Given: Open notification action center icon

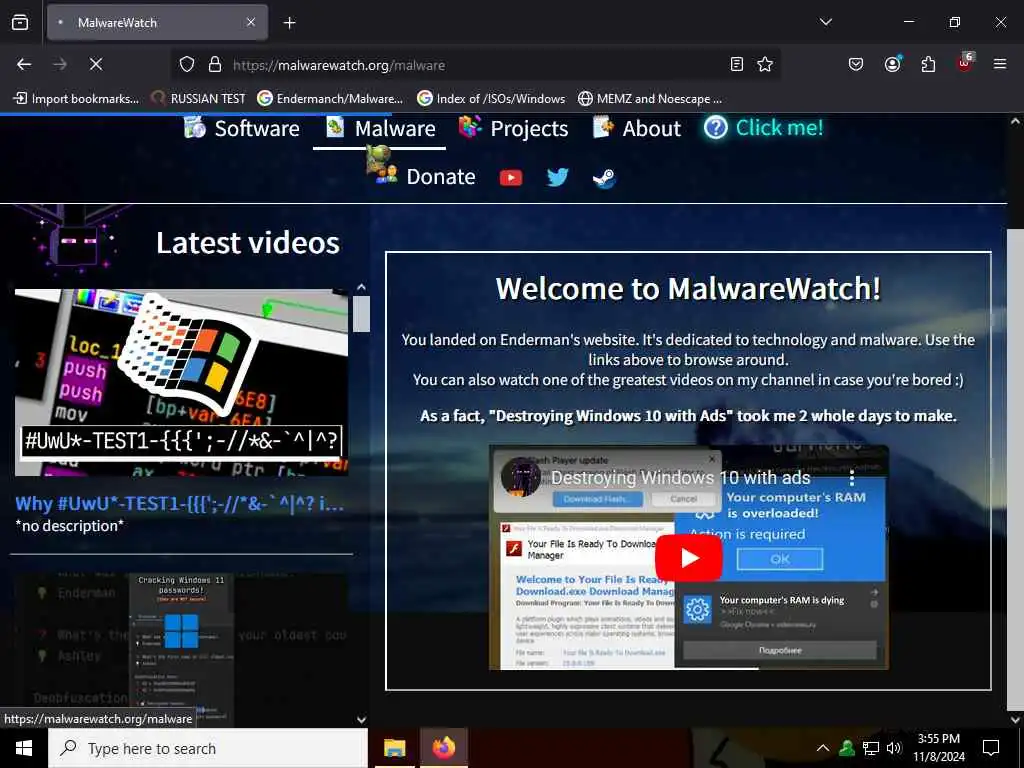Looking at the screenshot, I should click(991, 748).
